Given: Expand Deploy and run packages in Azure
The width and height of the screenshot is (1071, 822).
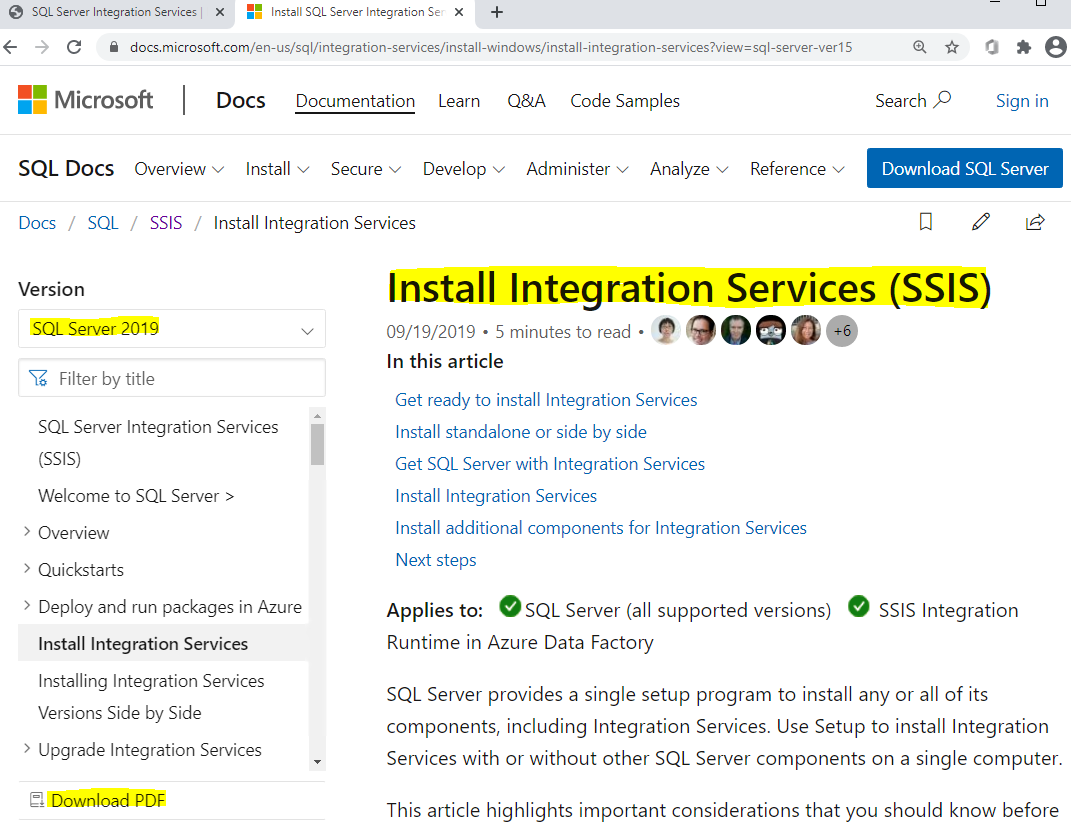Looking at the screenshot, I should click(x=27, y=605).
